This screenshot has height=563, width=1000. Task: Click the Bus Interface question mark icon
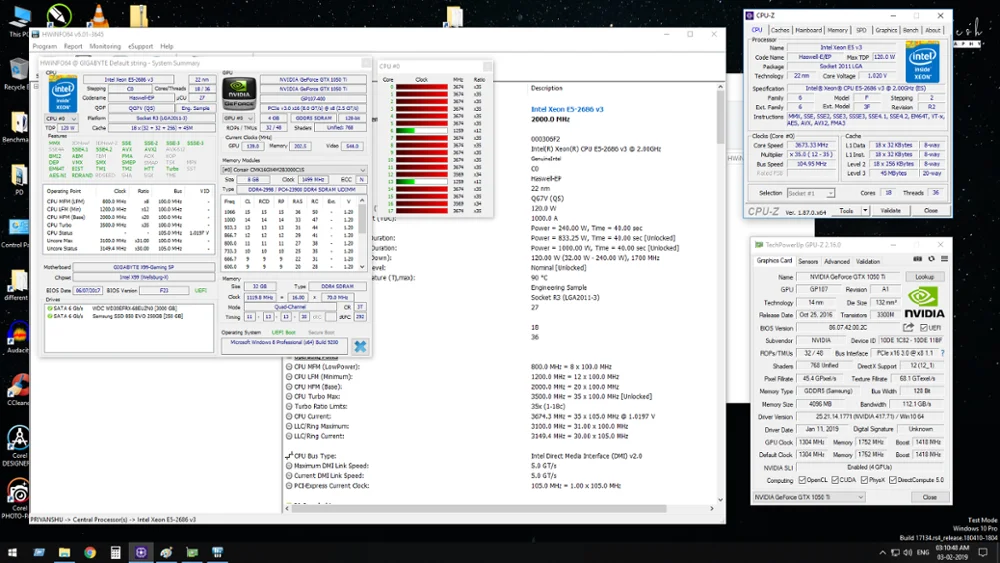pyautogui.click(x=942, y=353)
